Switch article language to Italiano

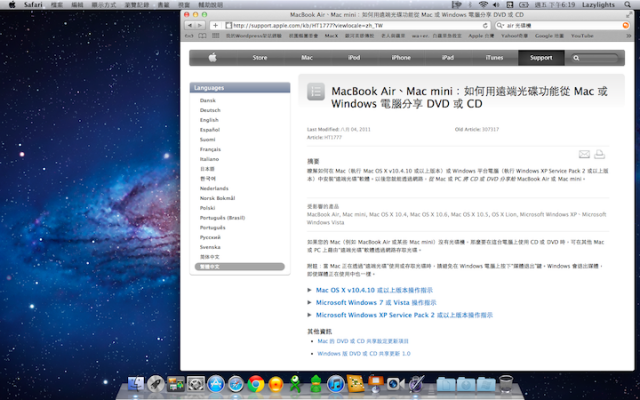coord(209,159)
